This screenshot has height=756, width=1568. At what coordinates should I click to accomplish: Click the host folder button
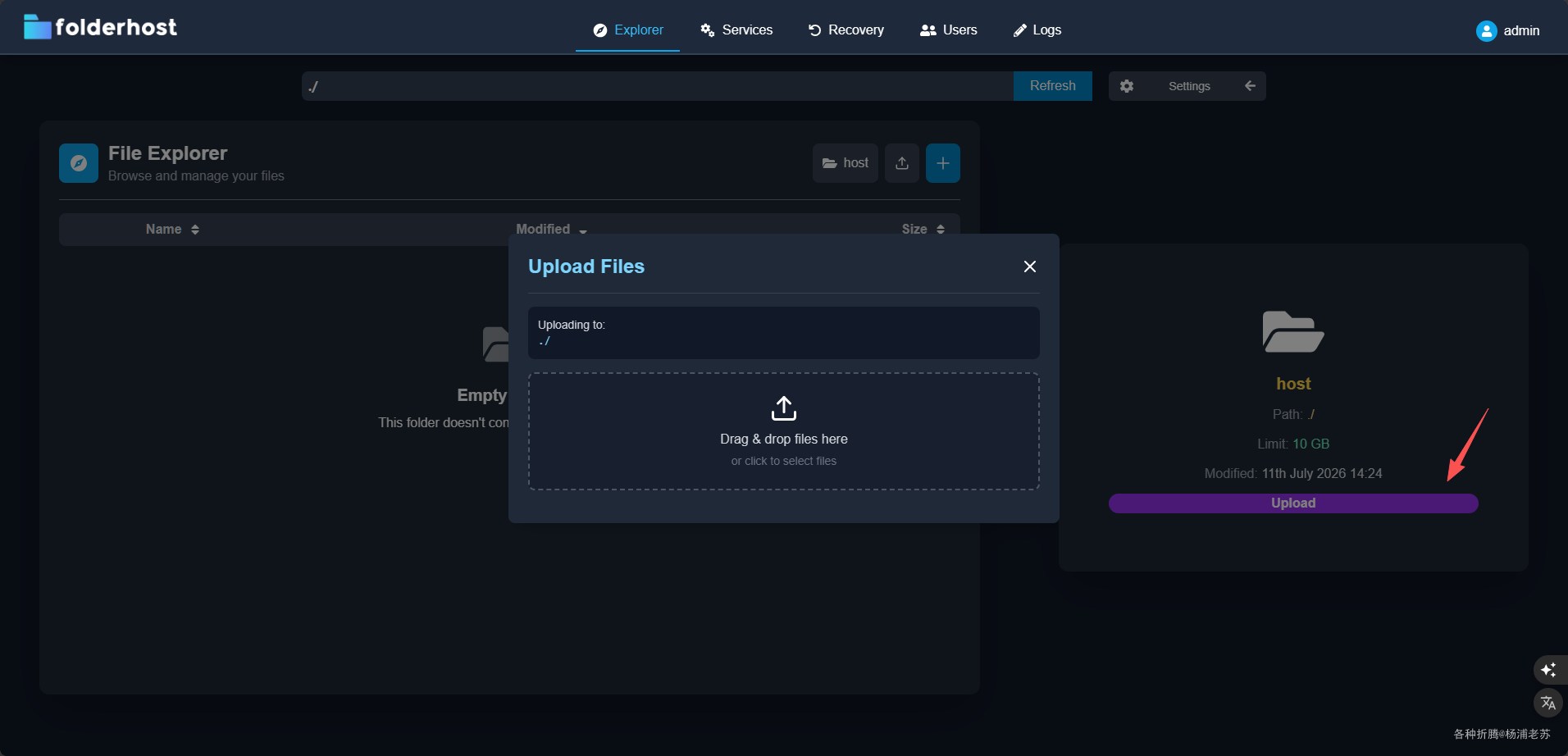[x=846, y=163]
